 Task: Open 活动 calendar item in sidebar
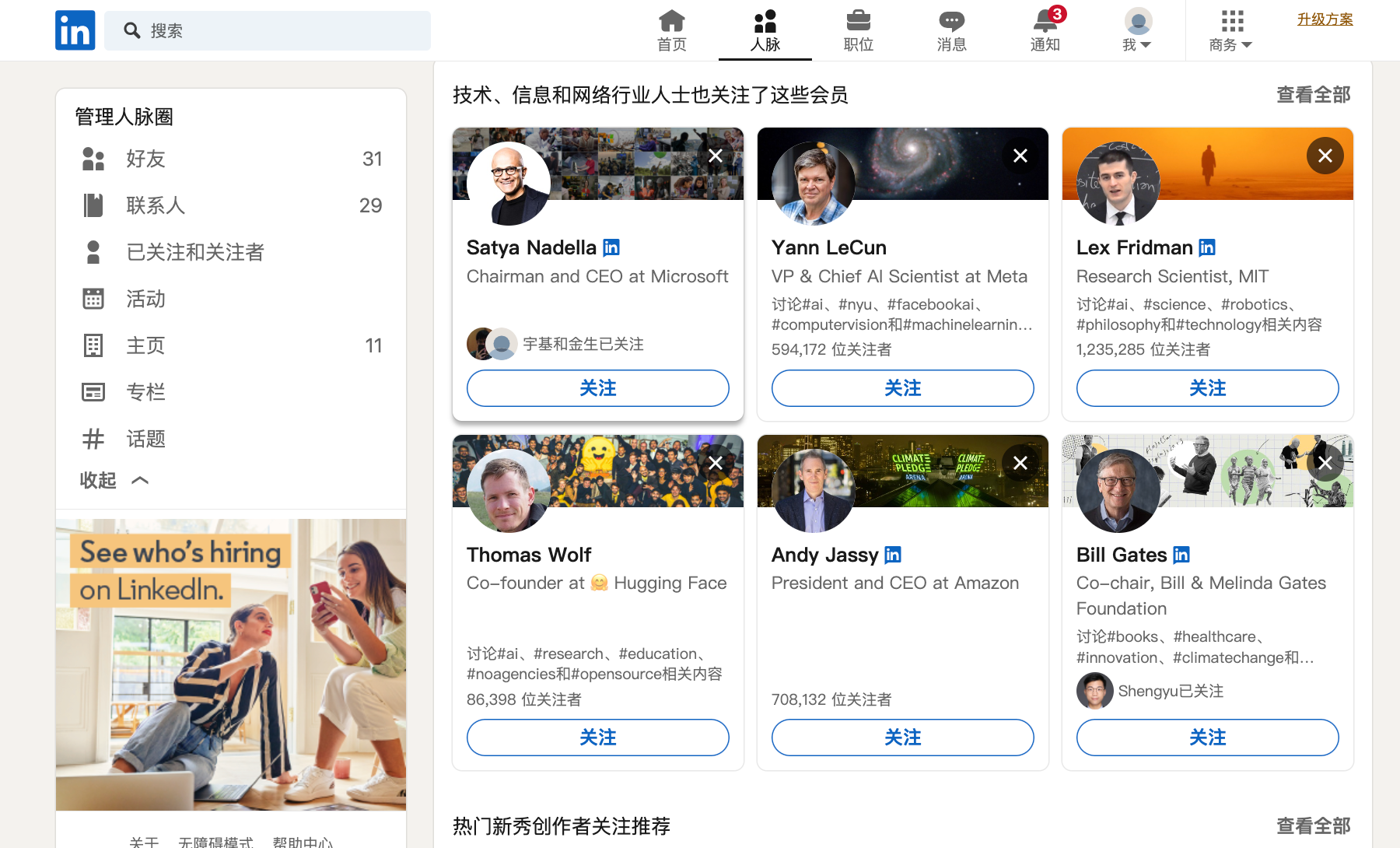tap(231, 299)
